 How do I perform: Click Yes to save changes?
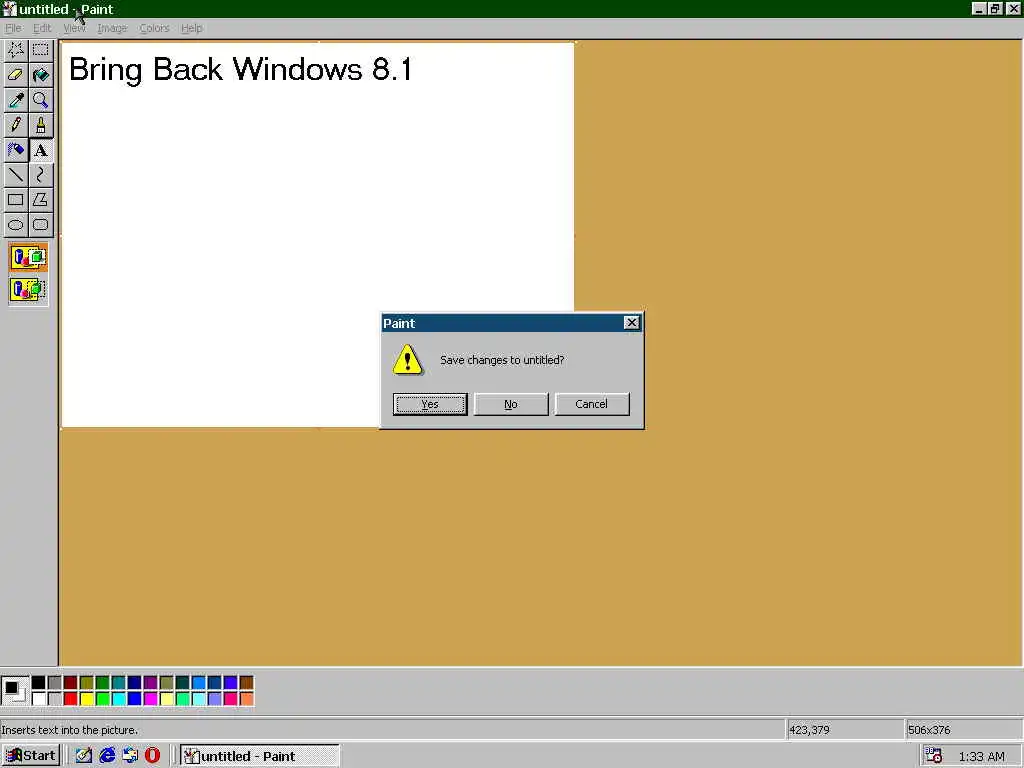430,404
